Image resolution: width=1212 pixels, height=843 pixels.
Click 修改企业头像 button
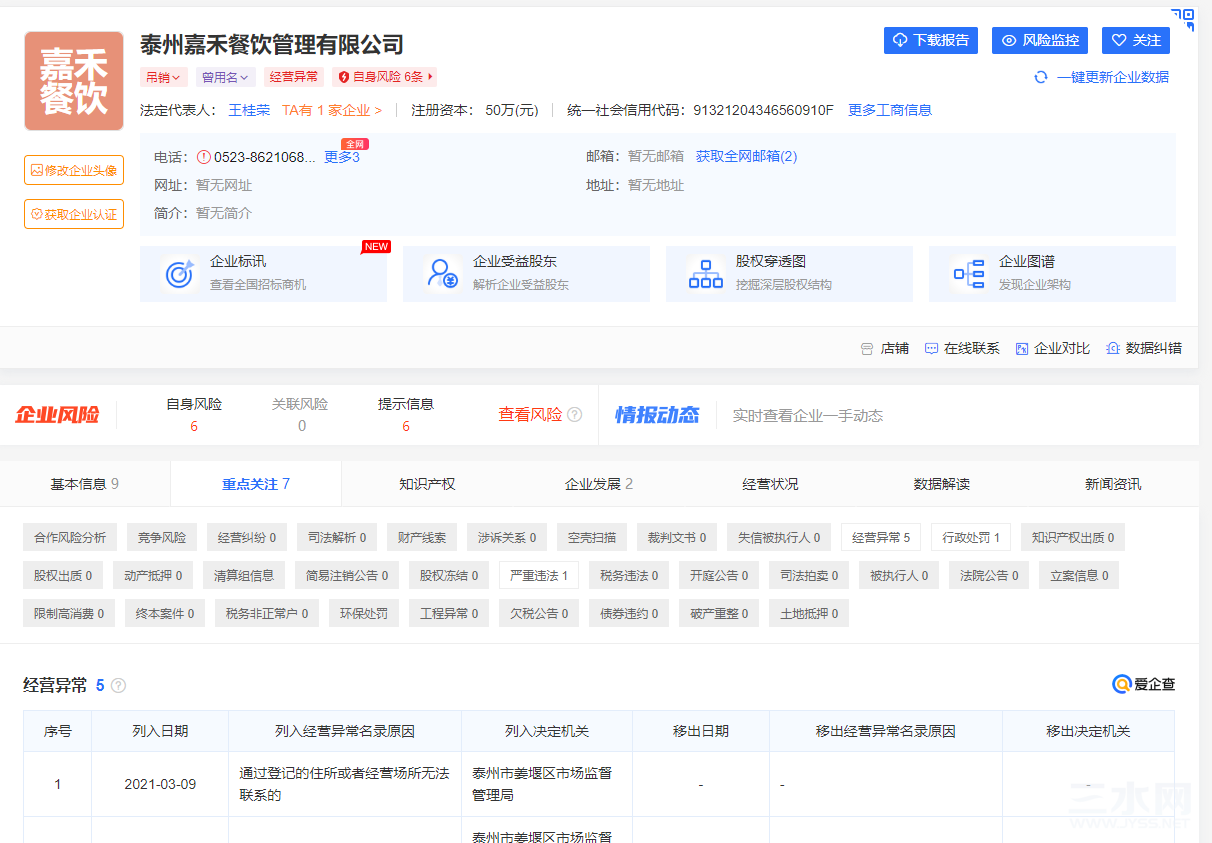pos(74,170)
